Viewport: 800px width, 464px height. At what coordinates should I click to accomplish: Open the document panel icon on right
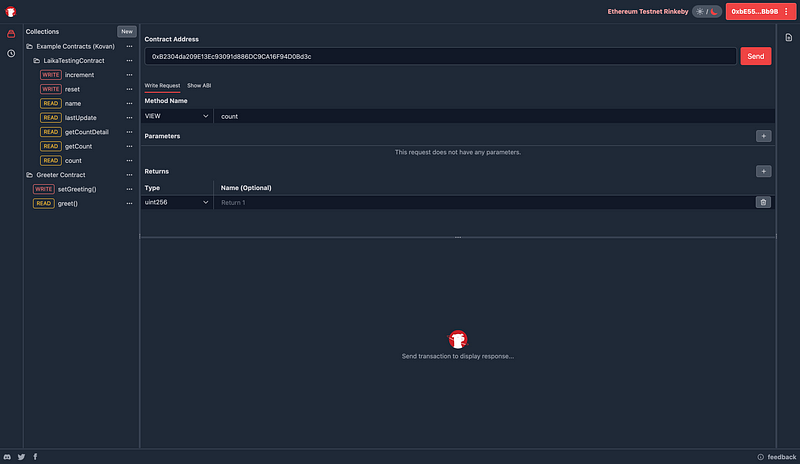pos(789,37)
